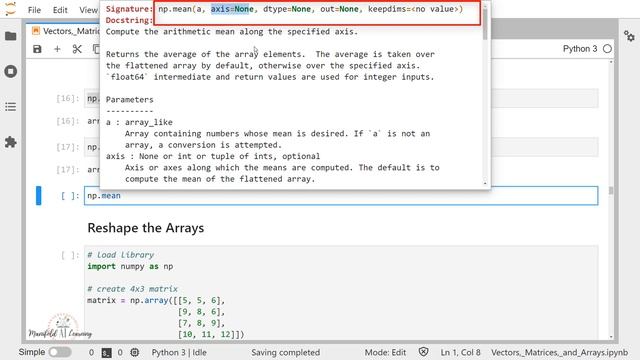Click the [17]: input cell prompt
Image resolution: width=640 pixels, height=360 pixels.
click(x=67, y=147)
